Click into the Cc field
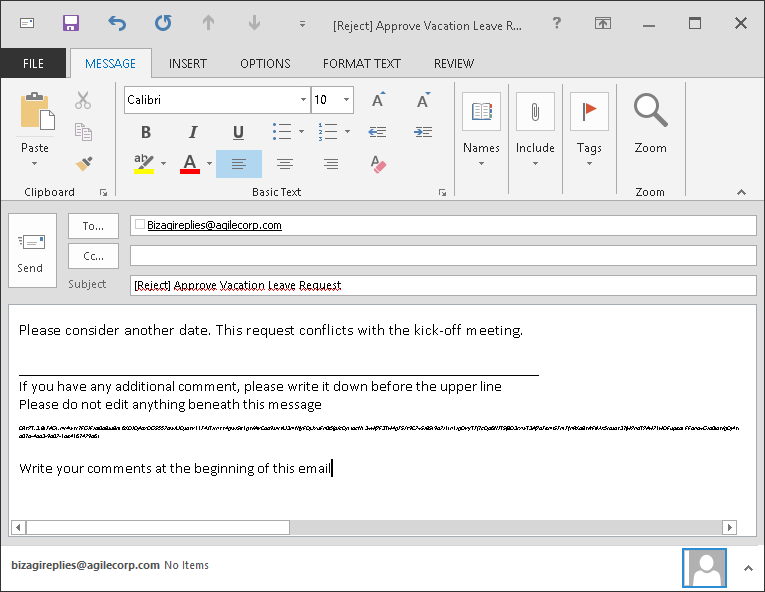The width and height of the screenshot is (765, 592). coord(443,256)
